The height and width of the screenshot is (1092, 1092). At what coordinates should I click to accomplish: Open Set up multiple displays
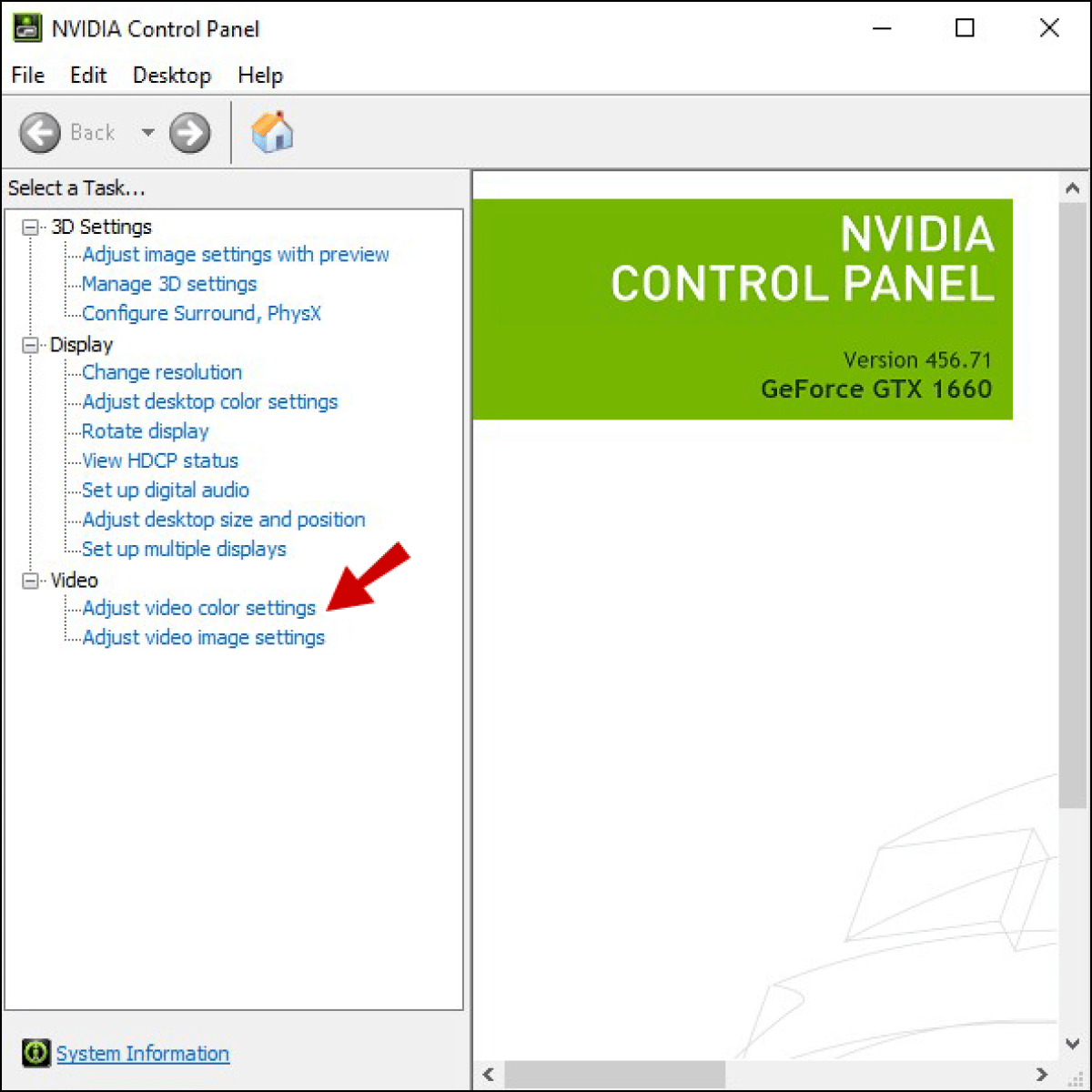(184, 549)
